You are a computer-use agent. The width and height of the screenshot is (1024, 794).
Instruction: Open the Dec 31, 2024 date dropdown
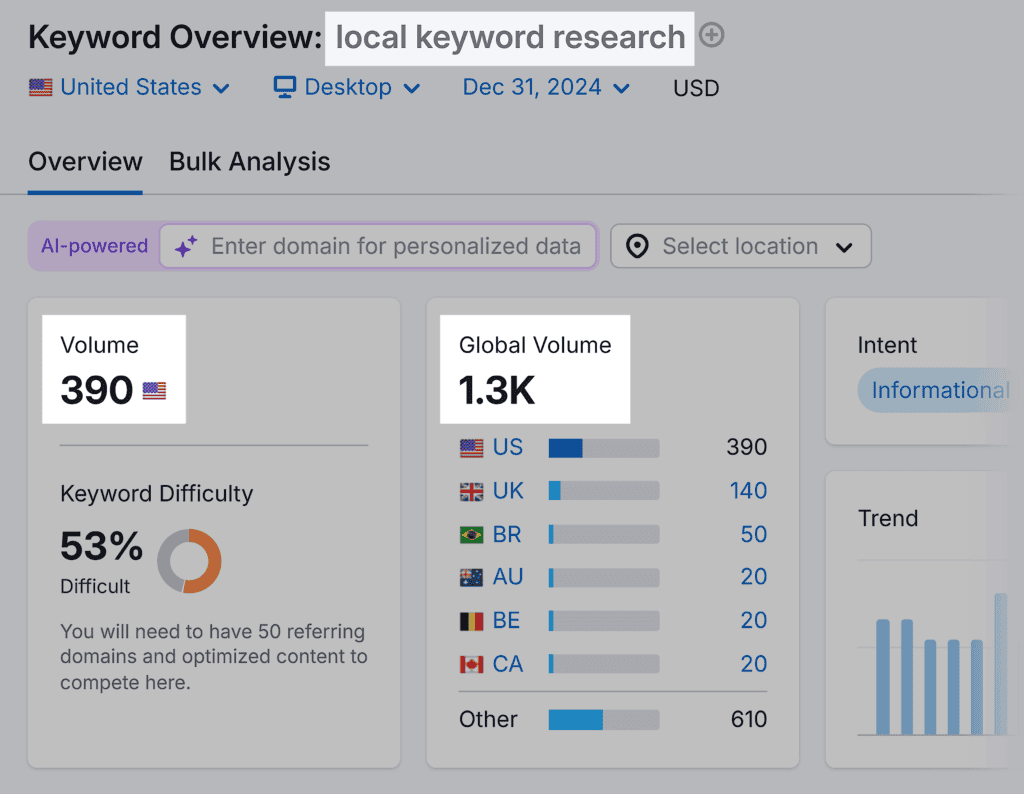click(546, 88)
